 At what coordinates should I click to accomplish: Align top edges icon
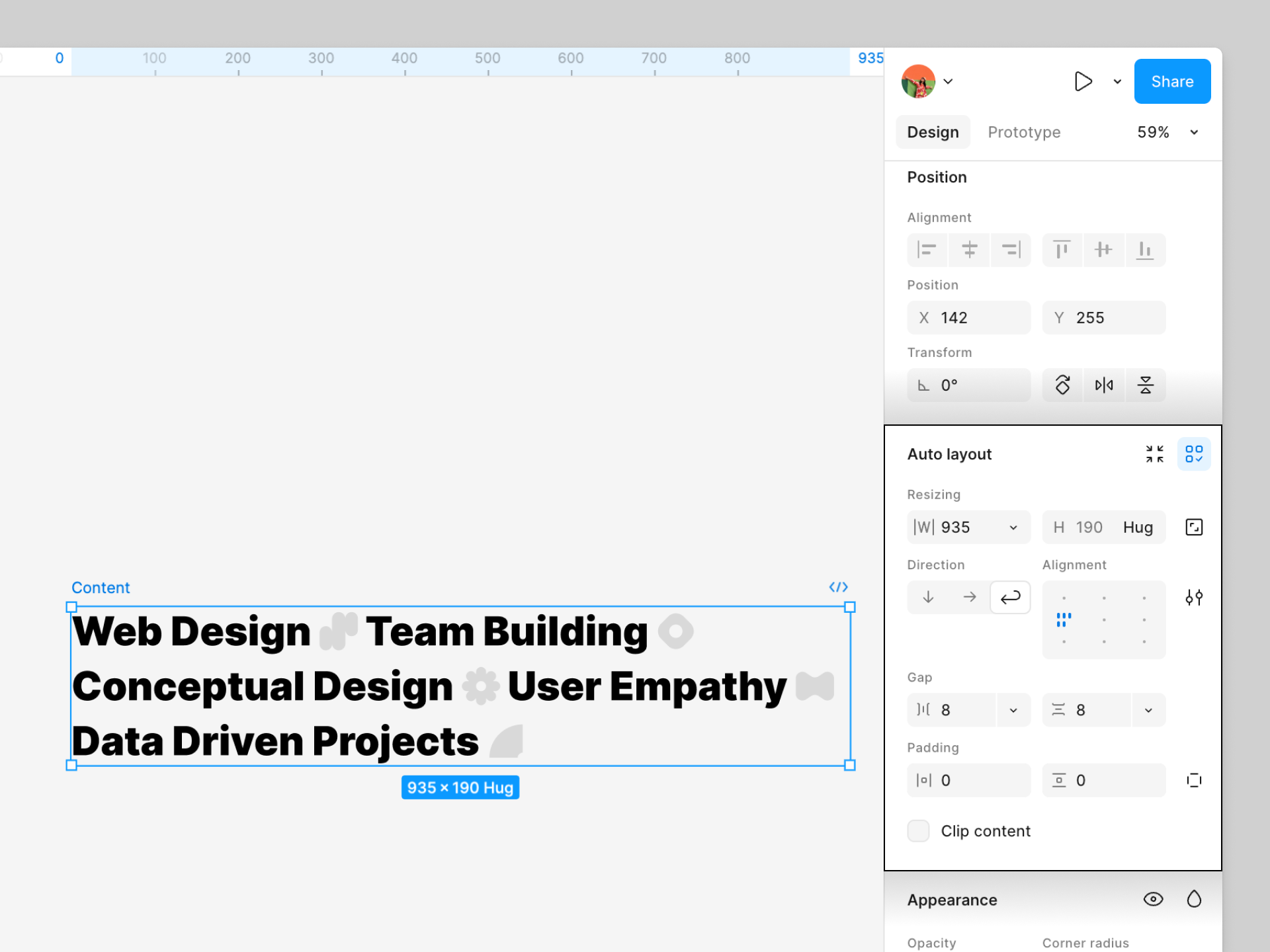1062,250
